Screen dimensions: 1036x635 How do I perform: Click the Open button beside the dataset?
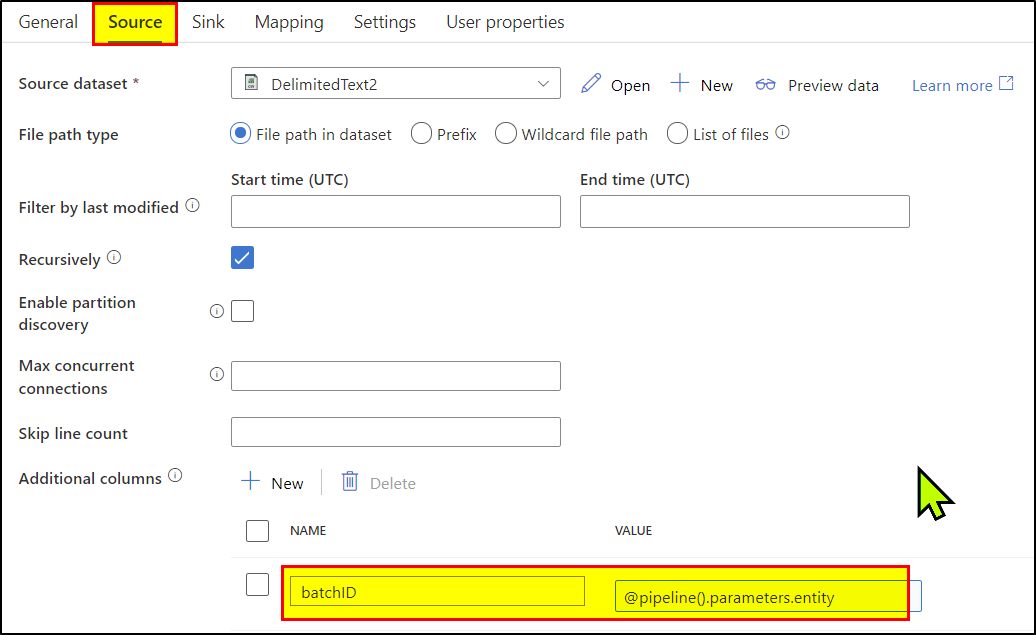[x=628, y=85]
